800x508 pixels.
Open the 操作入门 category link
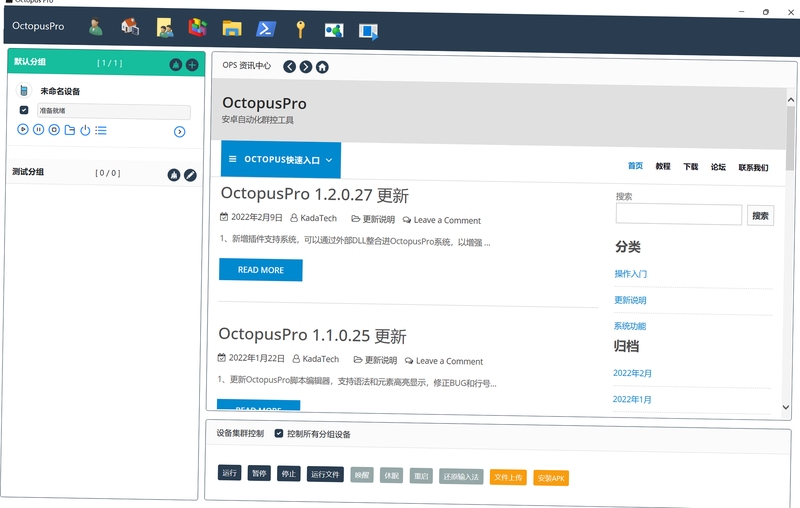(631, 274)
